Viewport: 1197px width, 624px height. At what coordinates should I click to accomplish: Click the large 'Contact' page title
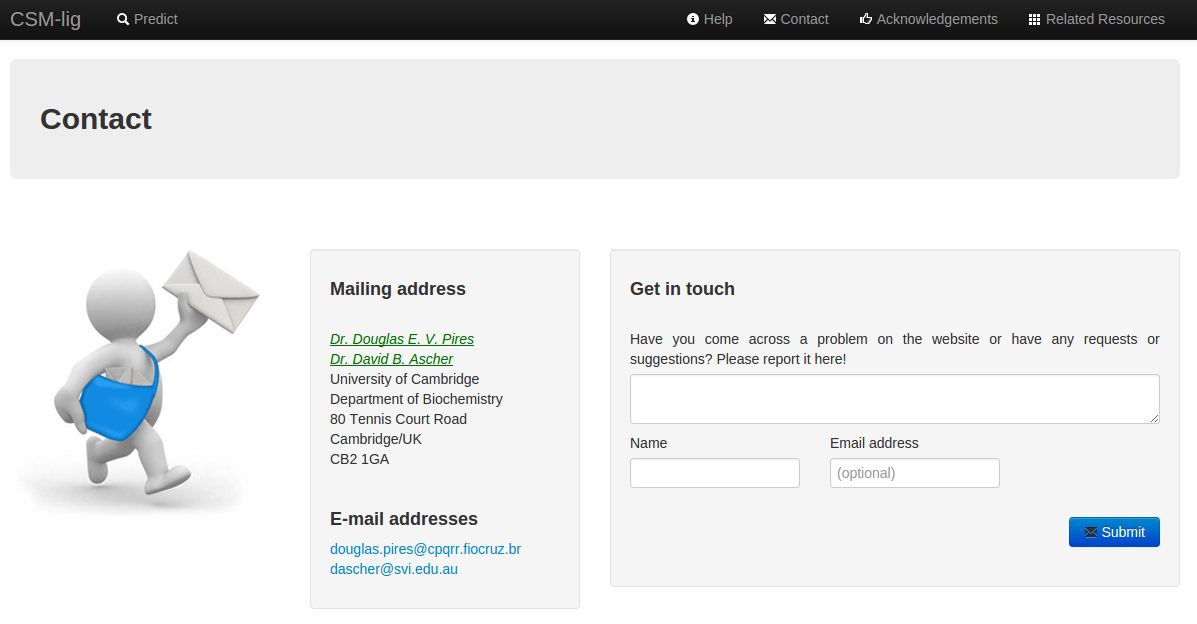point(96,119)
